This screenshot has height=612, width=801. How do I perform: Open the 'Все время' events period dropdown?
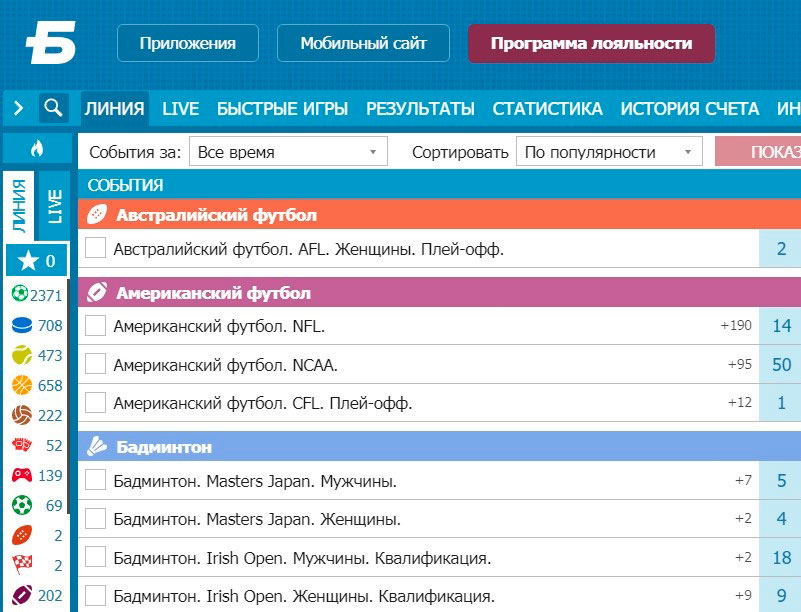click(x=290, y=151)
